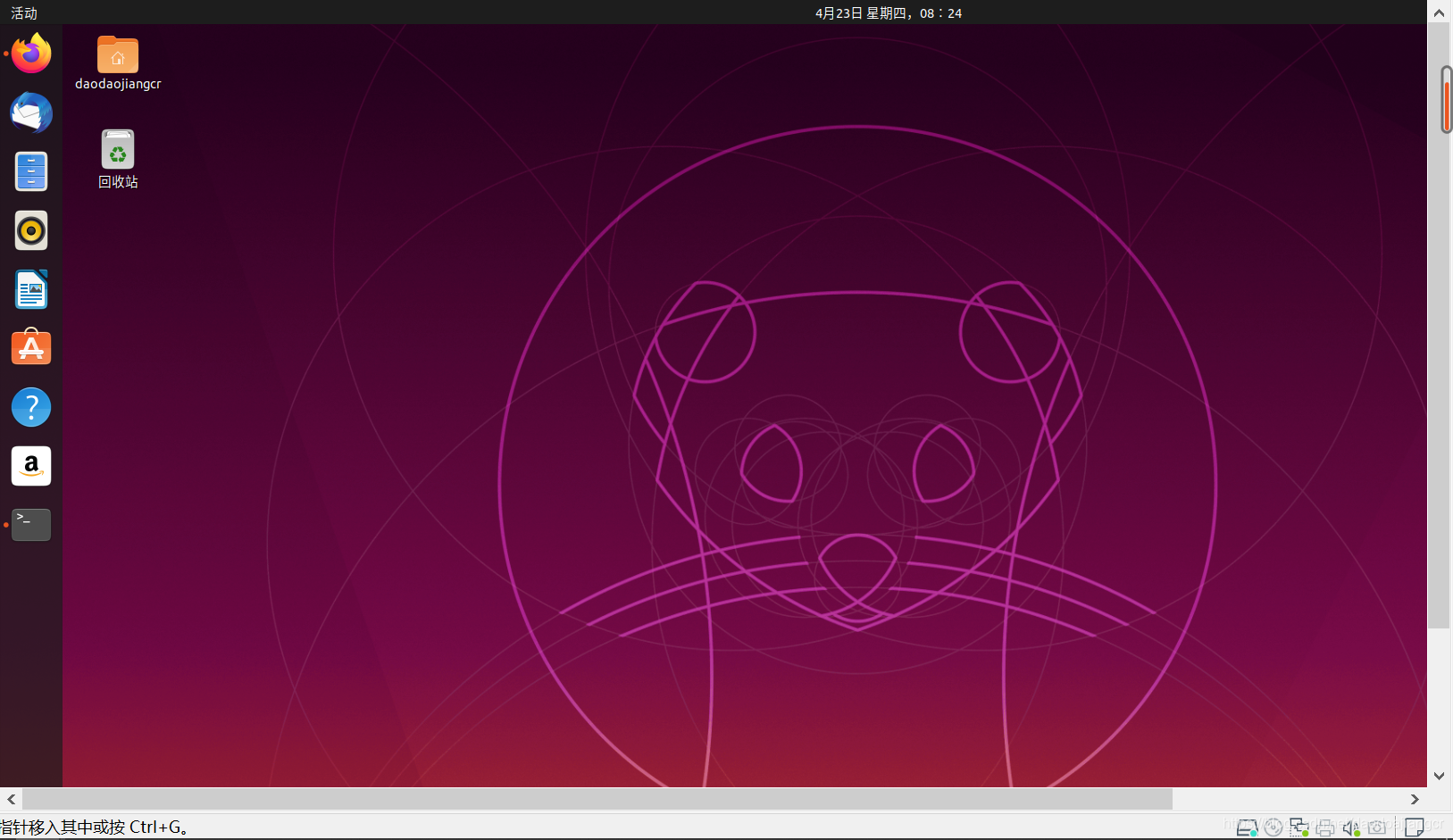Click VM hard disk status icon
Viewport: 1453px width, 840px height.
pyautogui.click(x=1248, y=828)
